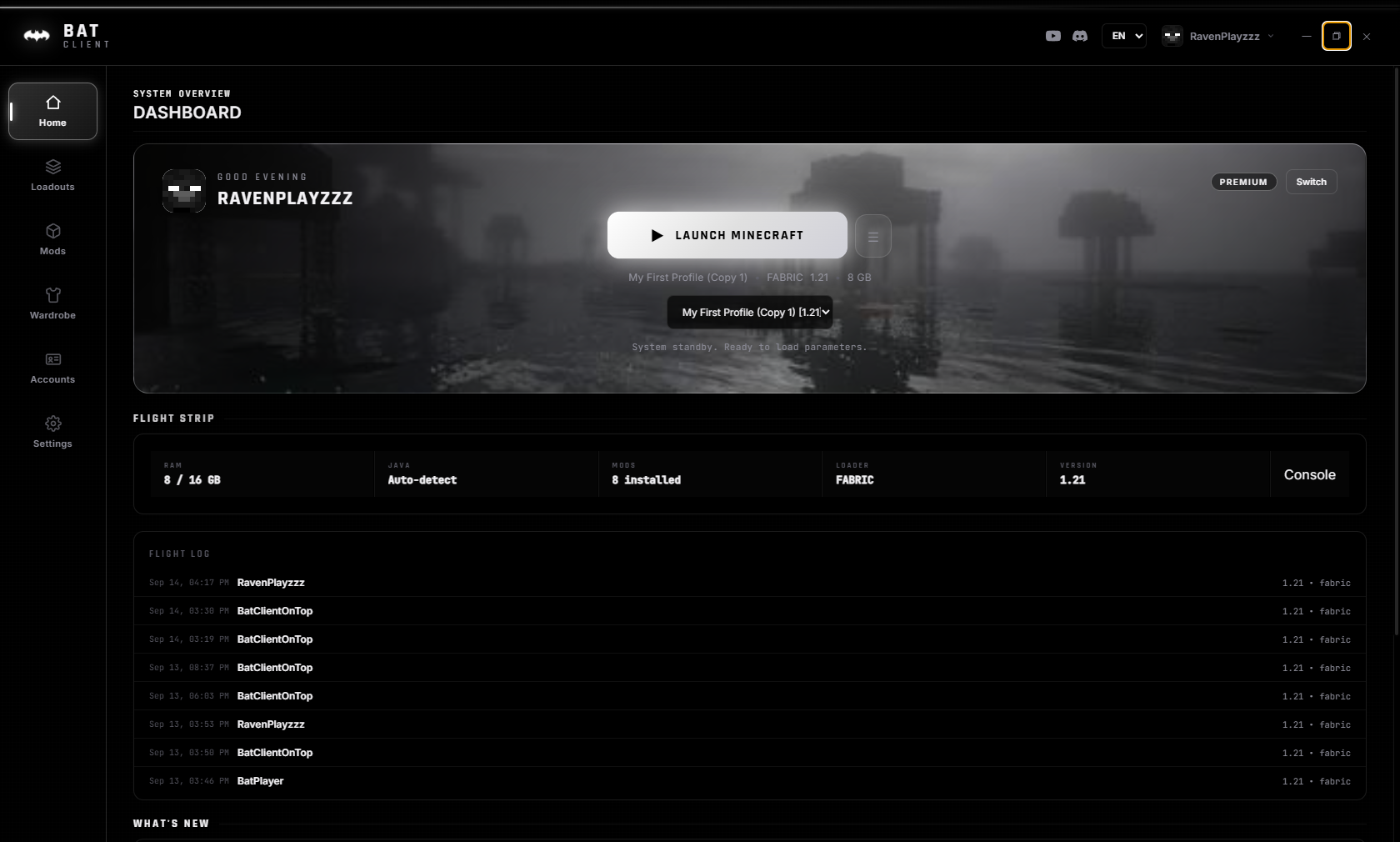Open the Console

click(x=1309, y=474)
